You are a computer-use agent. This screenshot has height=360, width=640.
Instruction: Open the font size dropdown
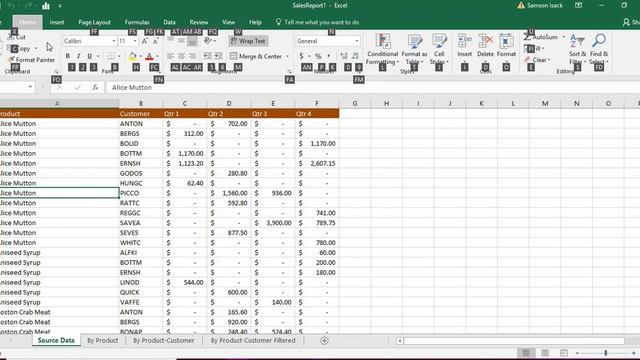135,41
